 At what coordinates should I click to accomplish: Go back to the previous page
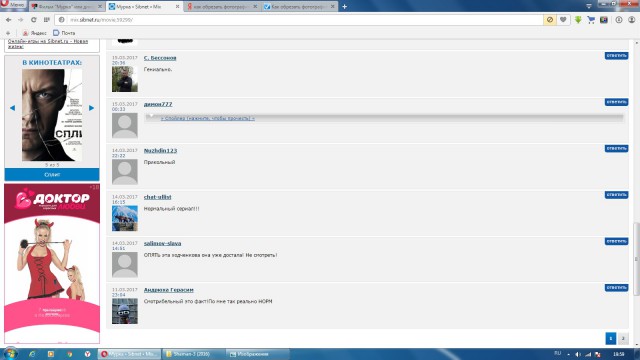pos(9,20)
